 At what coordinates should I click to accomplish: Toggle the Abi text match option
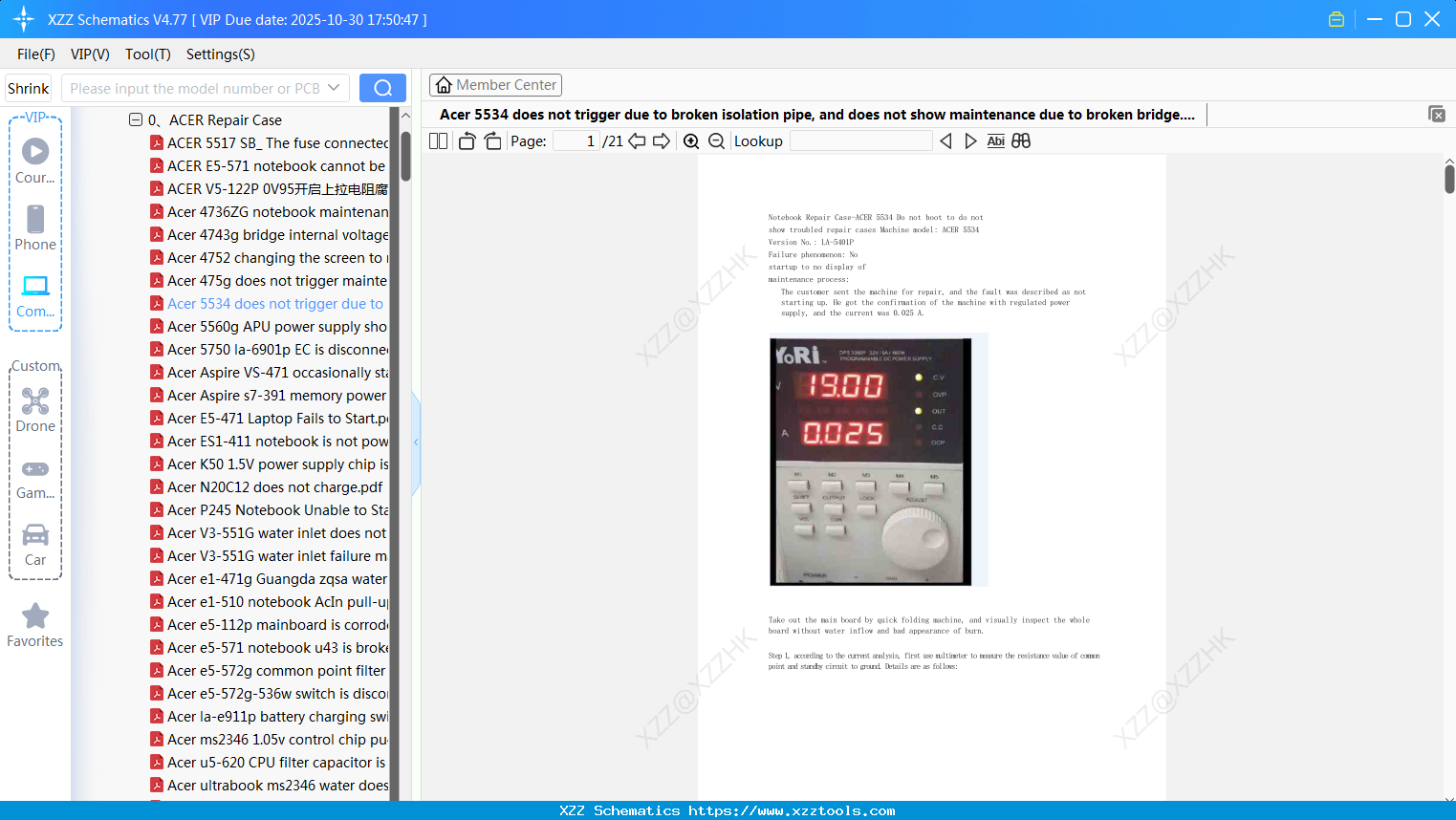(x=996, y=141)
